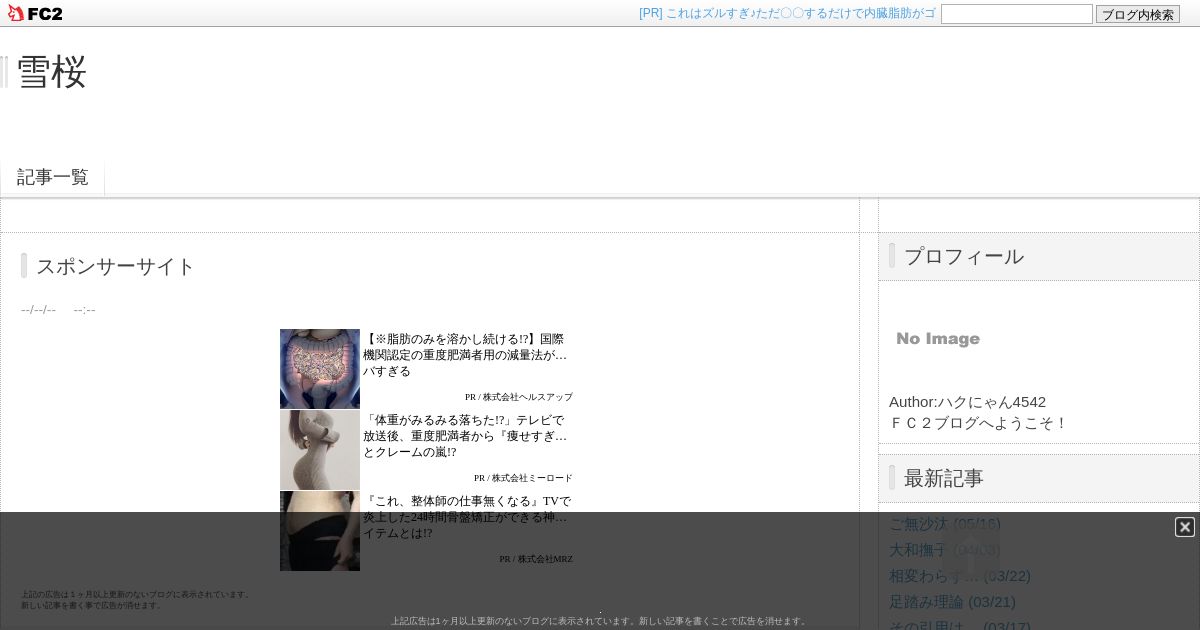Click PR / 株式会社MRZ label
This screenshot has height=630, width=1200.
536,559
